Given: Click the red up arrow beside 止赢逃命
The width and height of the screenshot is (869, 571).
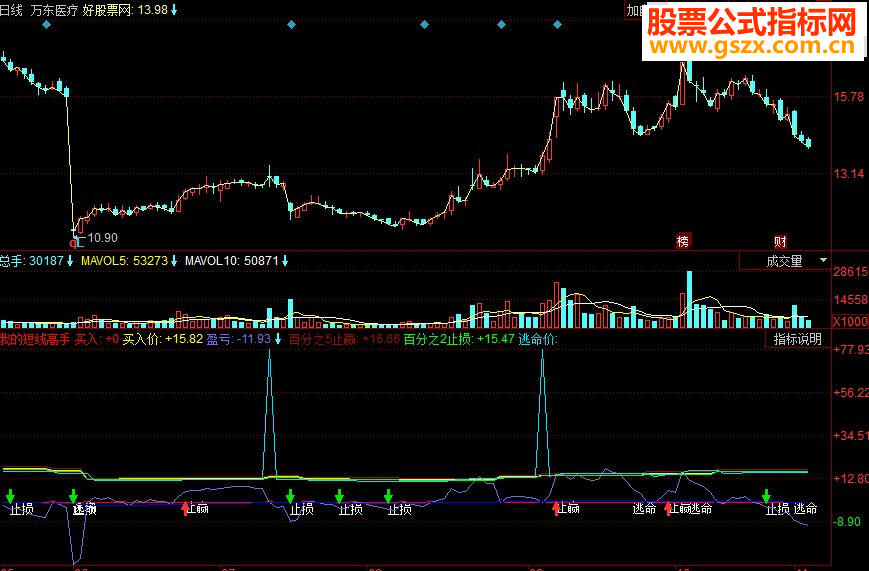Looking at the screenshot, I should [x=668, y=508].
